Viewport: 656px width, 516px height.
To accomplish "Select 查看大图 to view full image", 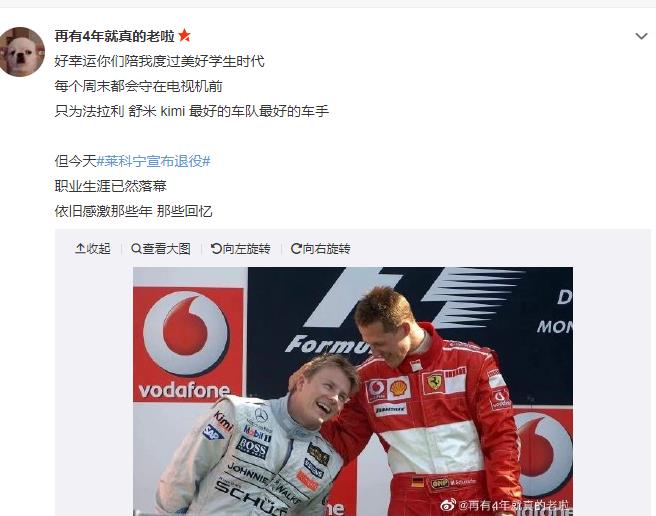I will (167, 249).
